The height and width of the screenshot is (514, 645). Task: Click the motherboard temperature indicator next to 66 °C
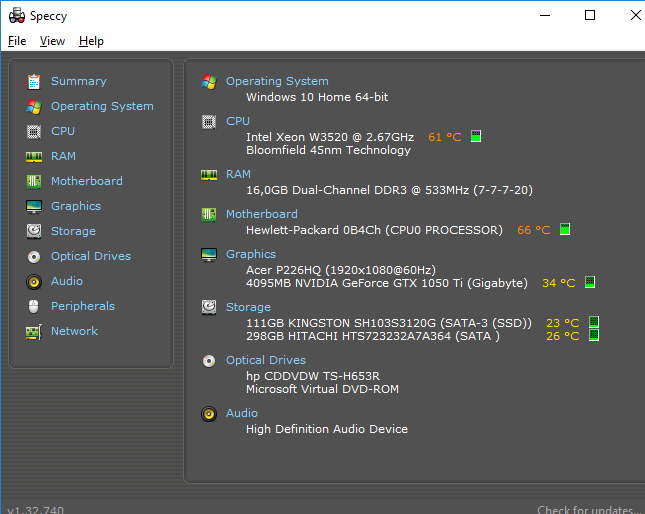tap(565, 229)
